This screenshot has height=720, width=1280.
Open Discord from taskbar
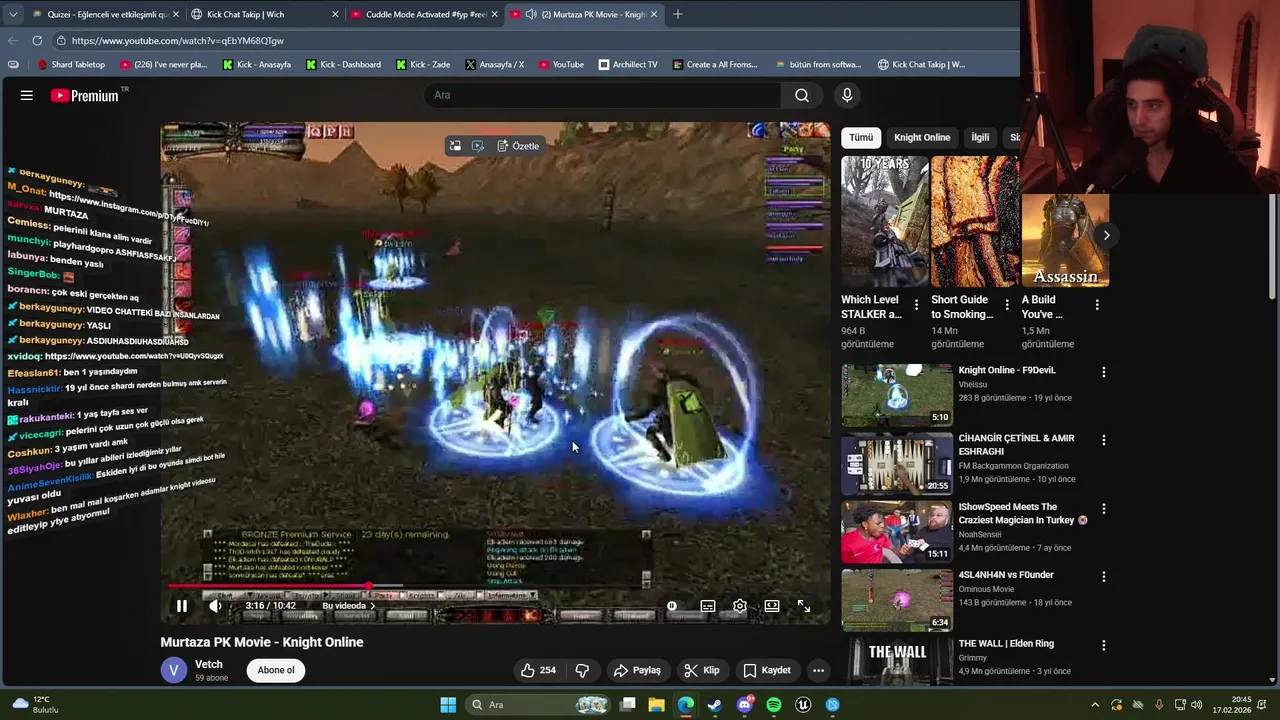point(745,705)
